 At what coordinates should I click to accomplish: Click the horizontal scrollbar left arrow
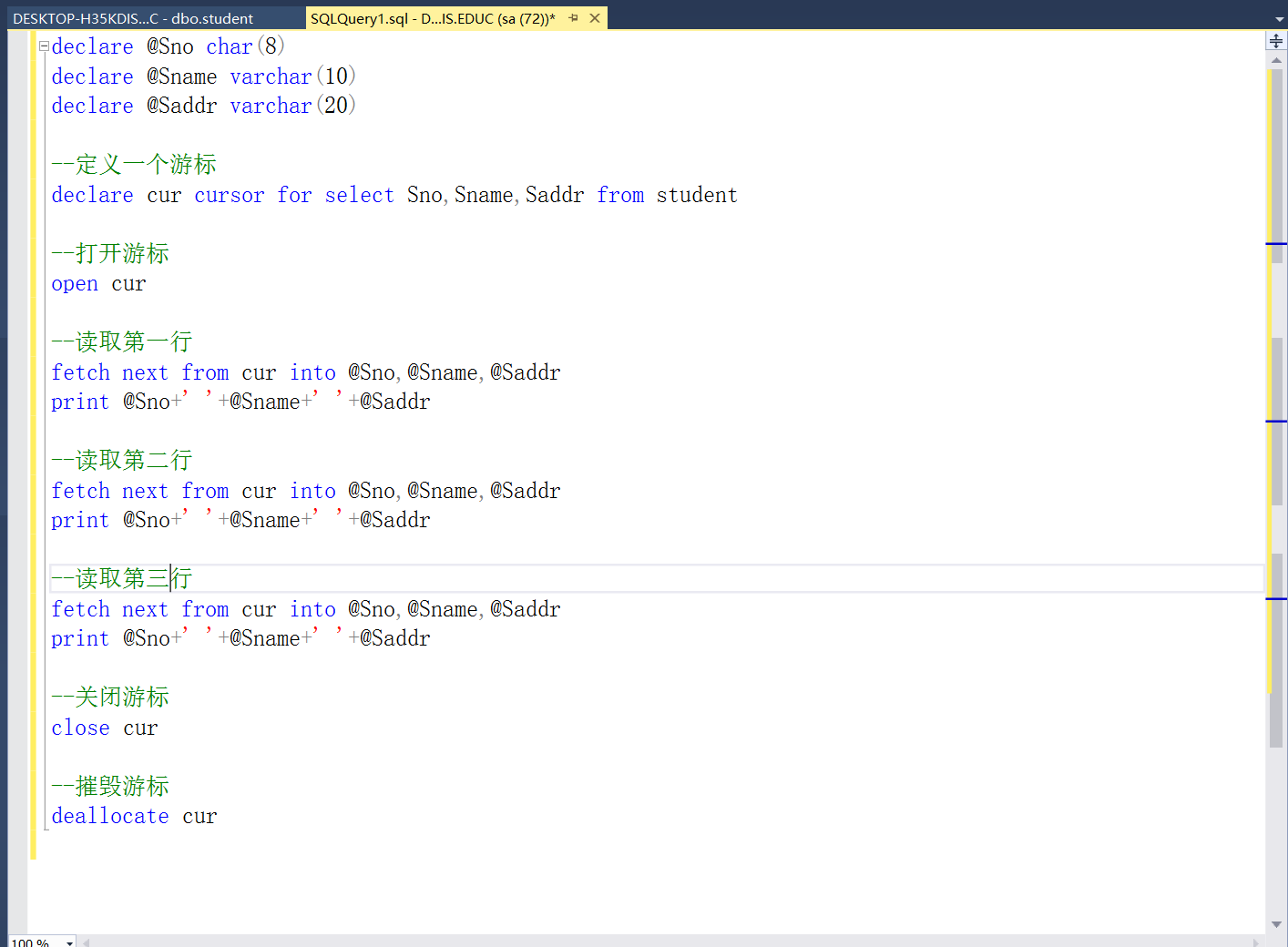click(86, 942)
